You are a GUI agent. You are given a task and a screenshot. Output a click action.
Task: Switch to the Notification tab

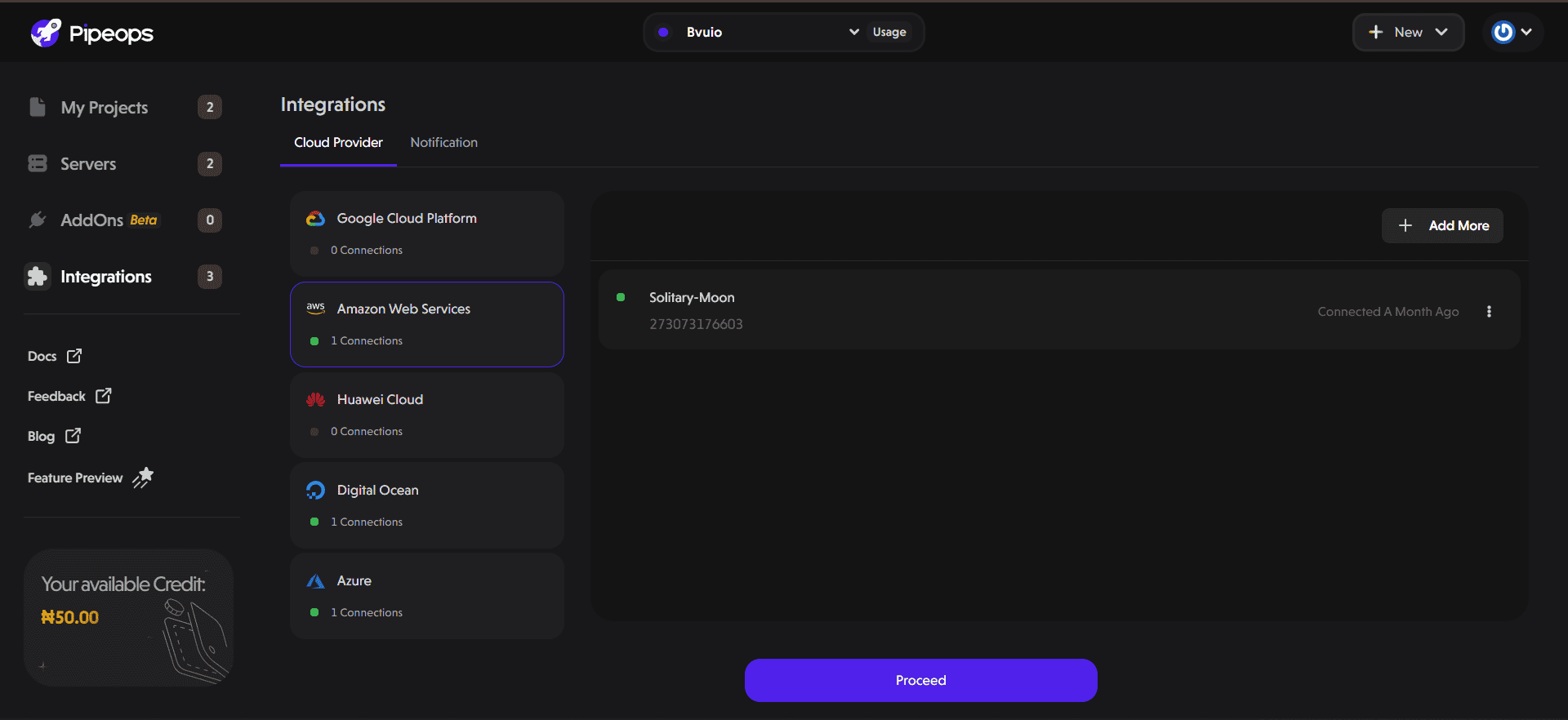444,143
